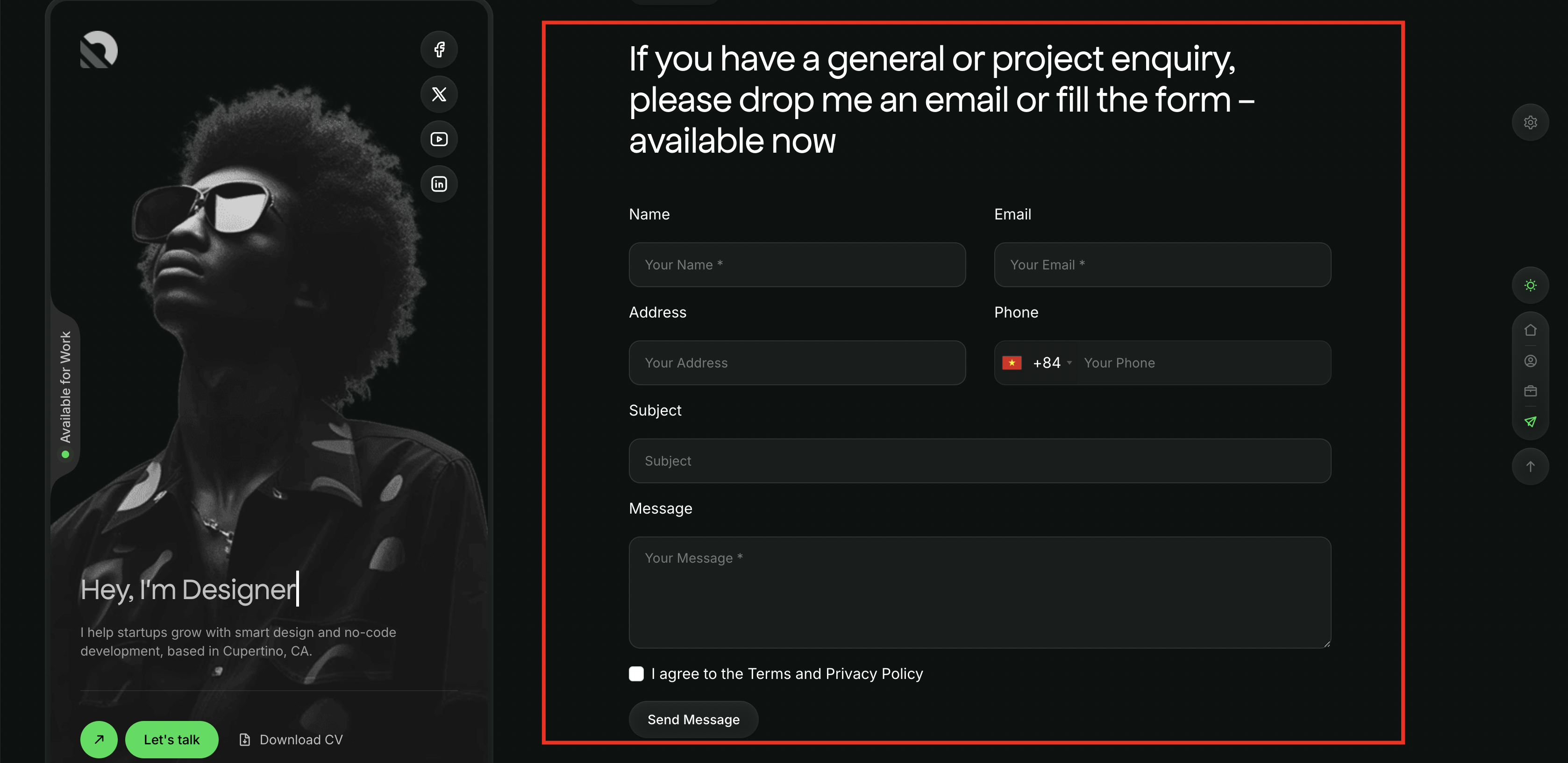Image resolution: width=1568 pixels, height=763 pixels.
Task: Click the Let's talk button
Action: coord(171,739)
